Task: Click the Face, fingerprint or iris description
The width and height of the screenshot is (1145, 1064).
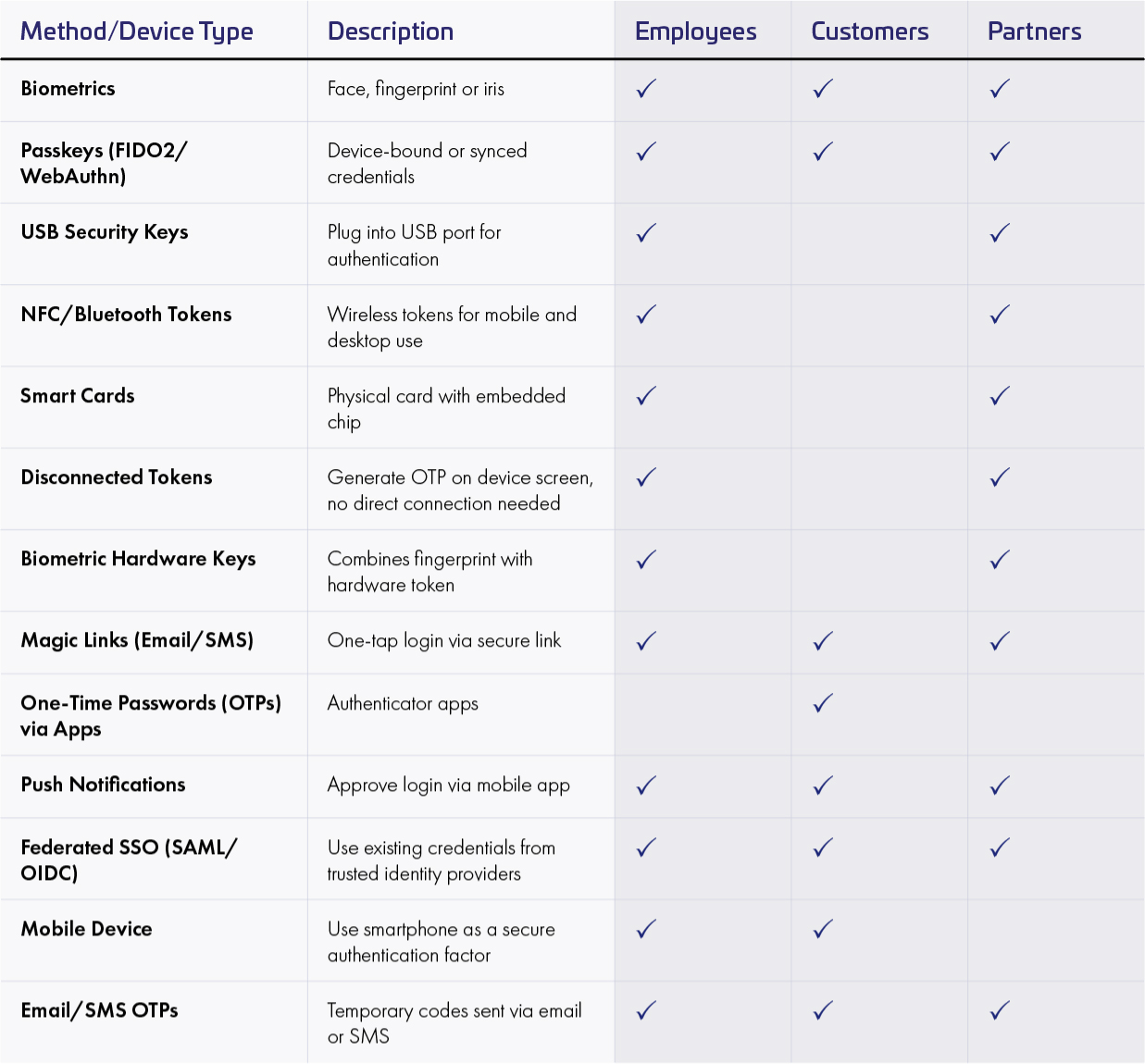Action: coord(416,89)
